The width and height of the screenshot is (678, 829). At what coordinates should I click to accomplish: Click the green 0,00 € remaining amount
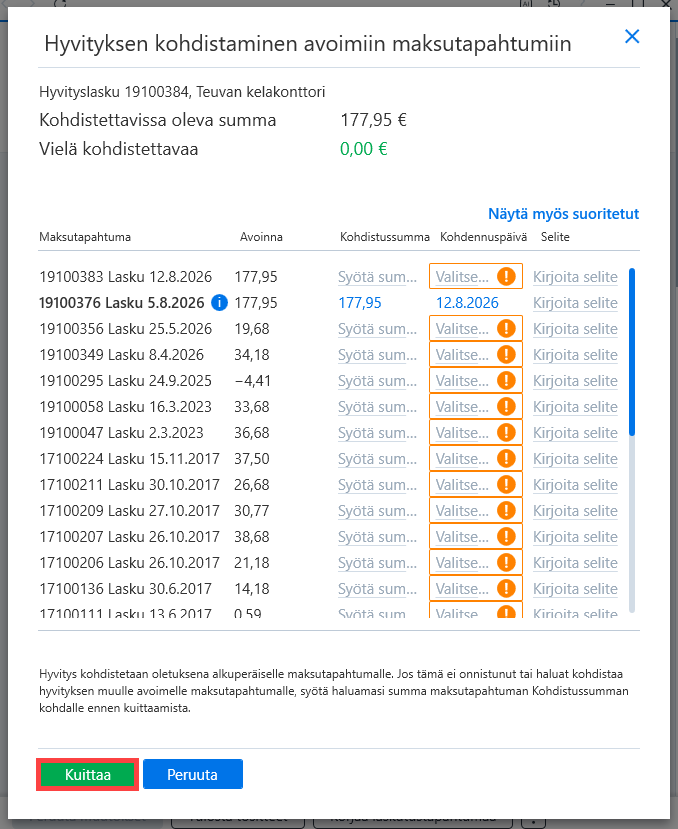point(364,149)
